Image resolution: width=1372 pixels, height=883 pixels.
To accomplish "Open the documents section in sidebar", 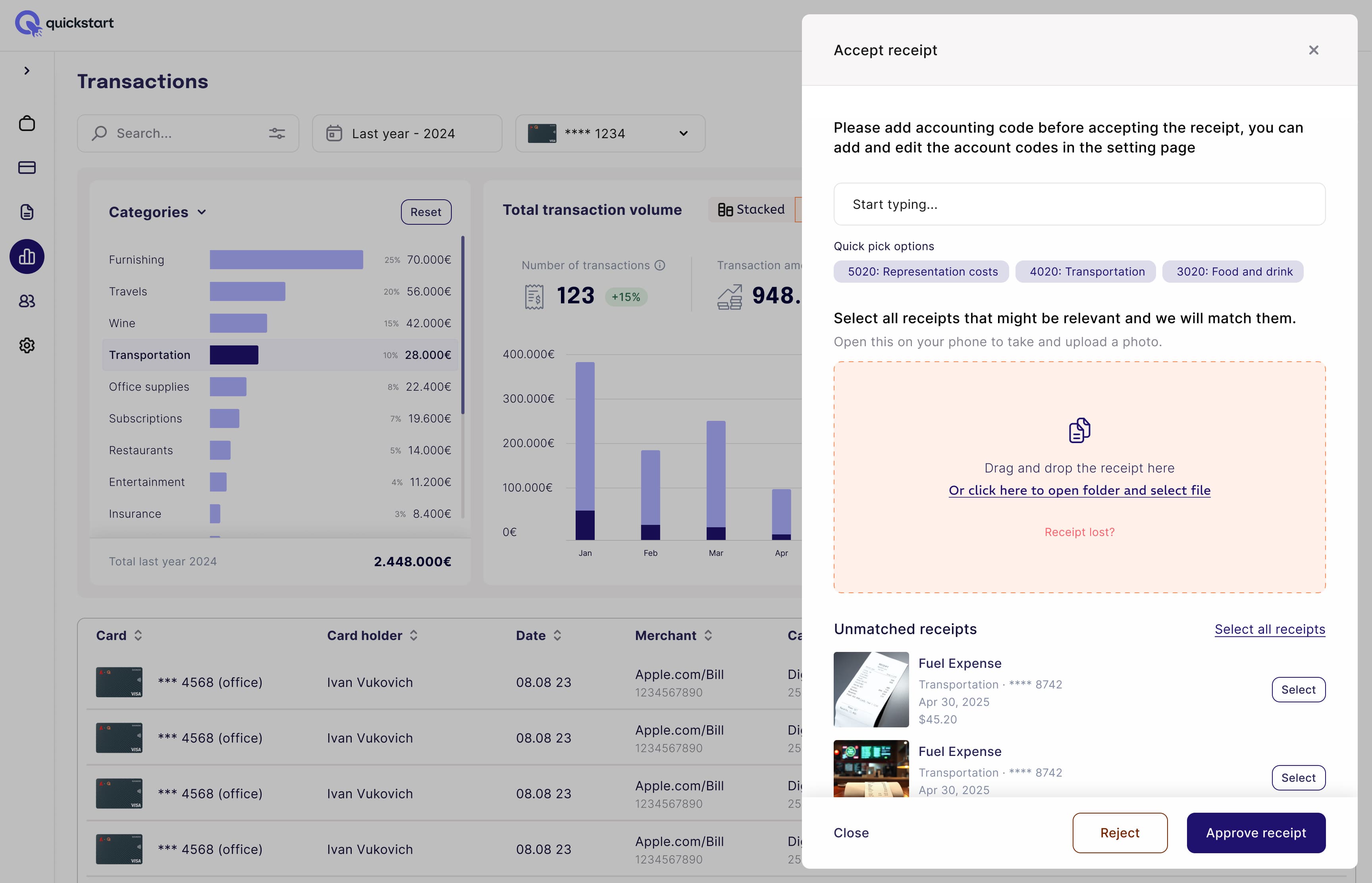I will point(26,212).
